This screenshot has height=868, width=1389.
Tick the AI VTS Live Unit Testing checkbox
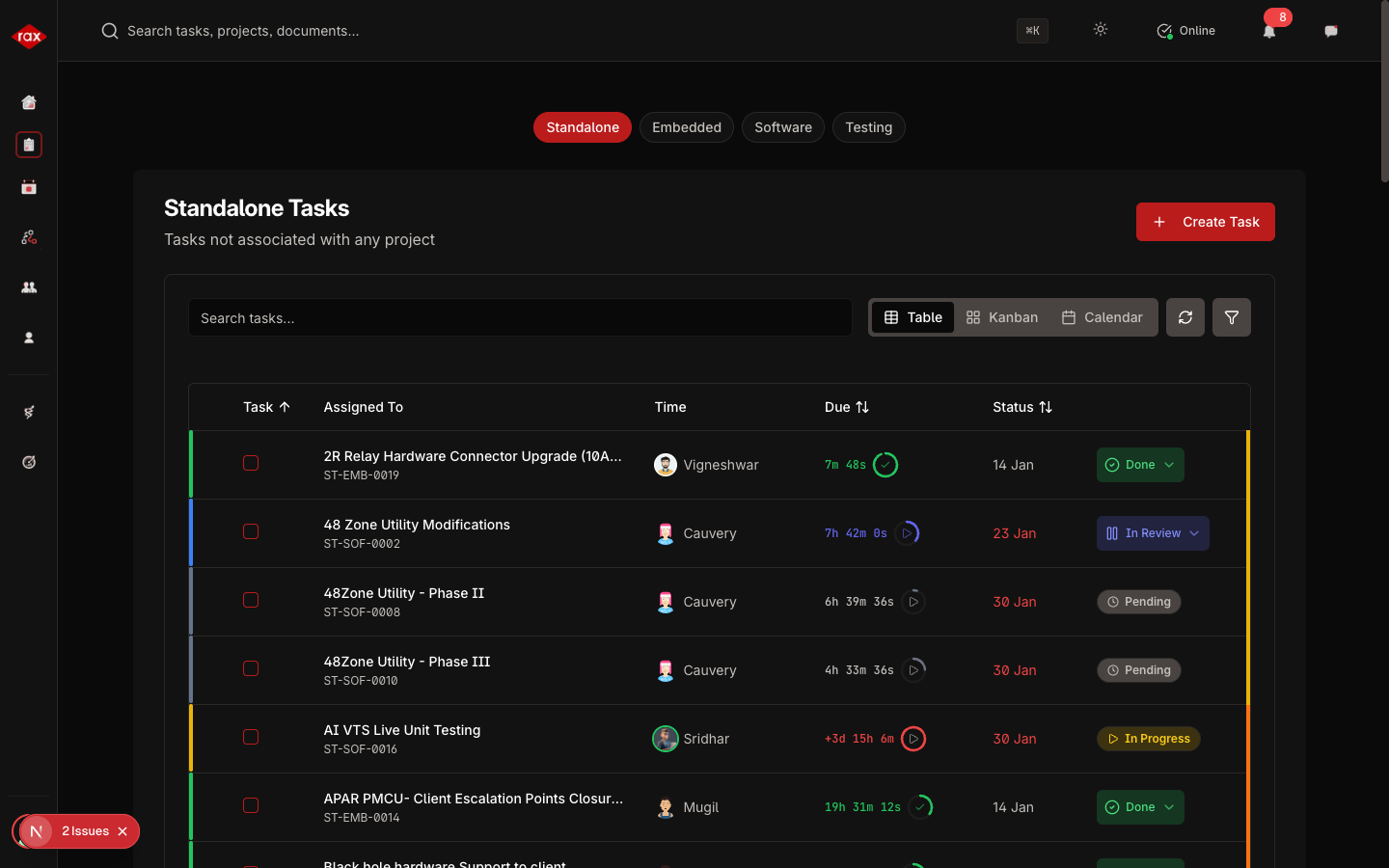pyautogui.click(x=251, y=737)
